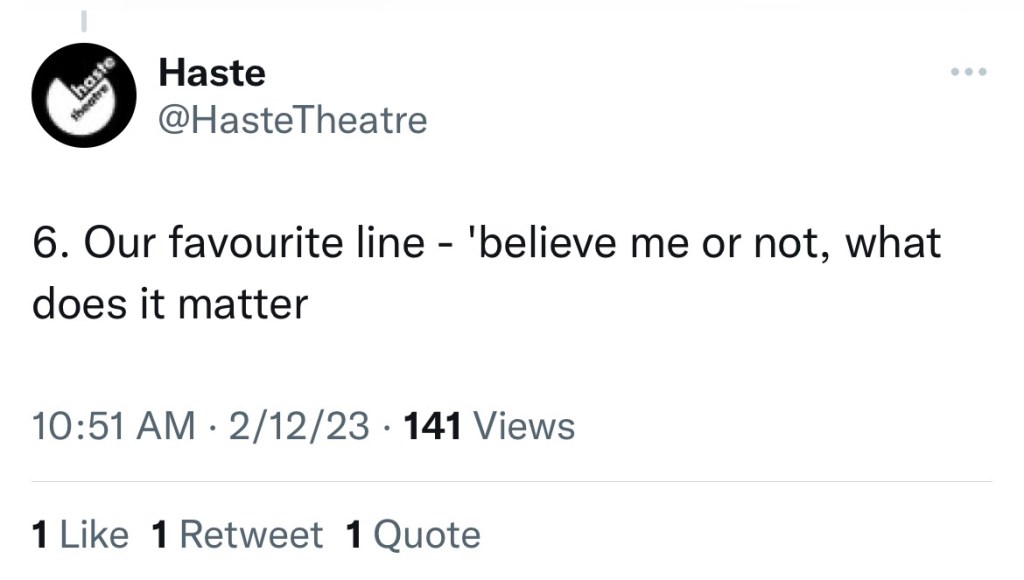Click the display name Haste
1024x580 pixels.
(212, 73)
